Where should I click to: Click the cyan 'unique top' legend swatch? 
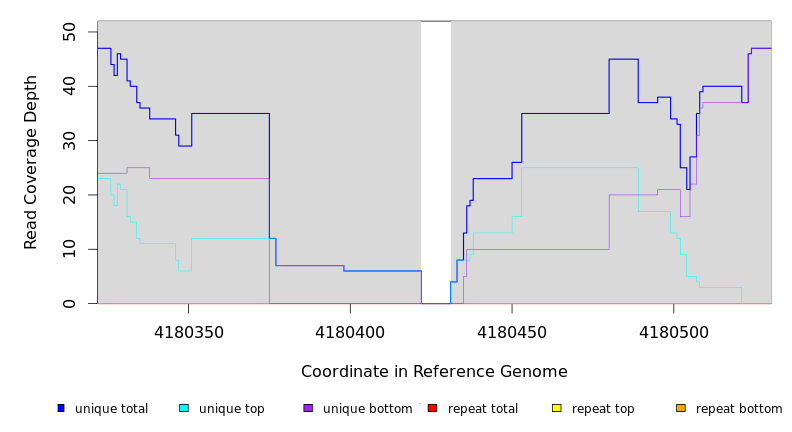pyautogui.click(x=184, y=408)
